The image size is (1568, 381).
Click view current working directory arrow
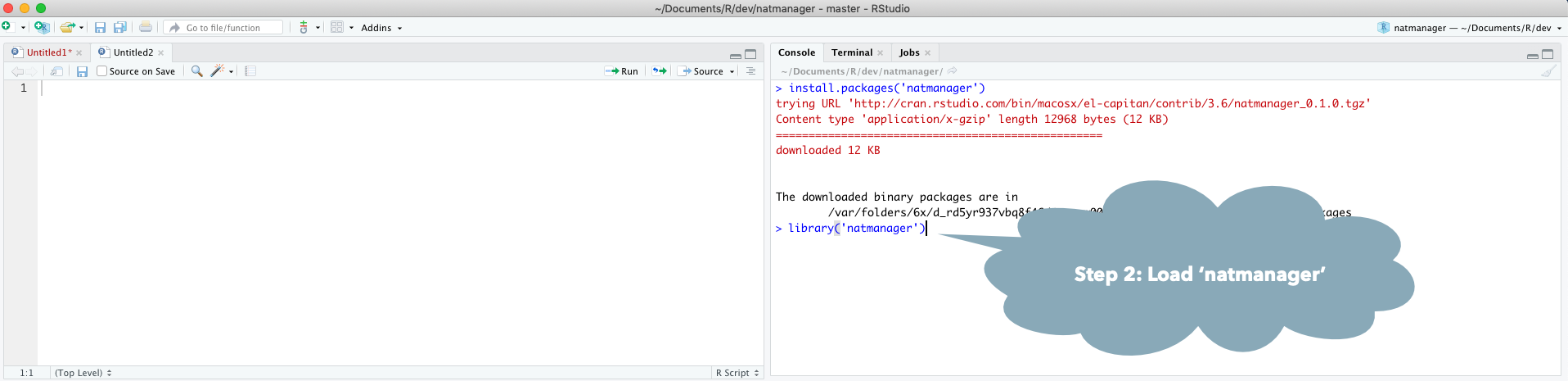953,71
